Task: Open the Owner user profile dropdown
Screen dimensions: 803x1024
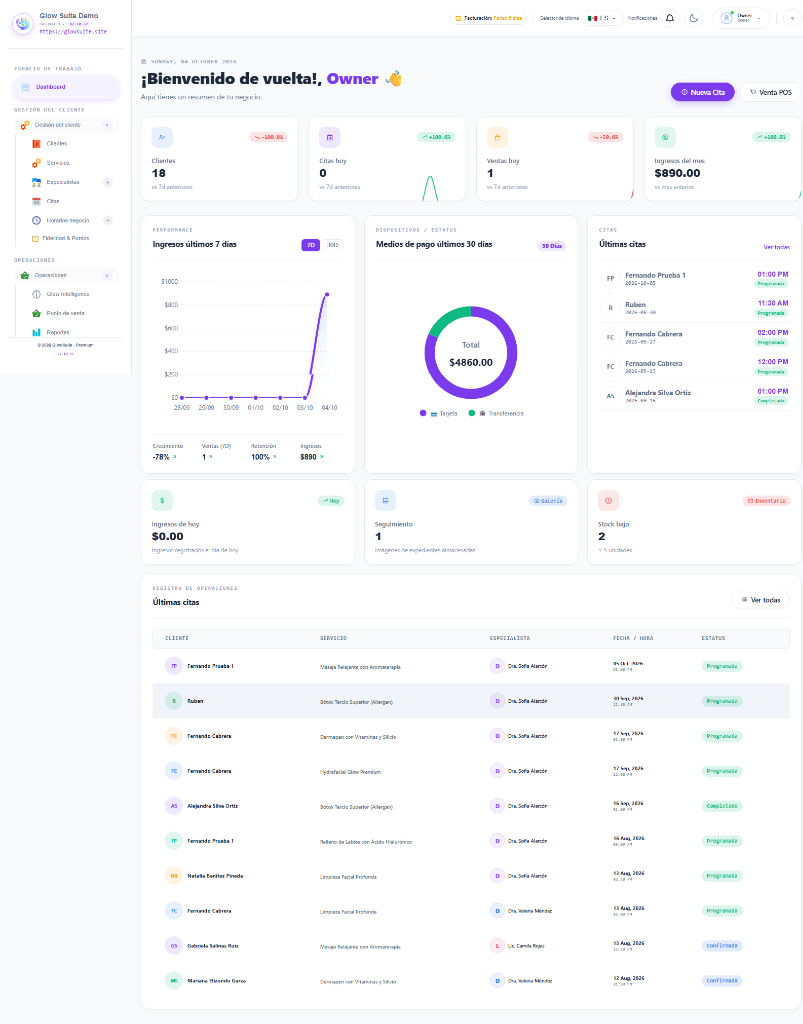Action: [x=741, y=18]
